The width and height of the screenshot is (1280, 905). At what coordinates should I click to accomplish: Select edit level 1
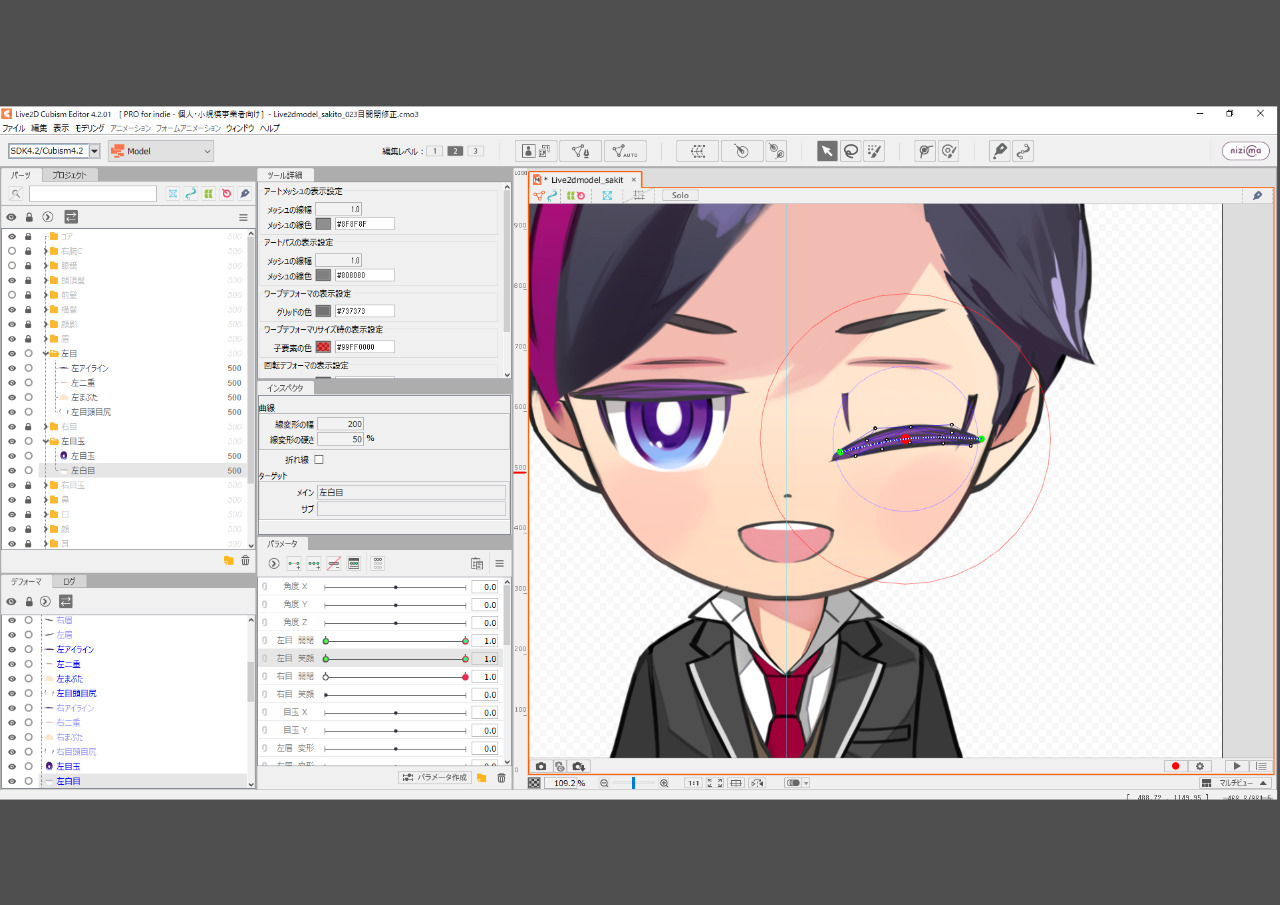tap(435, 151)
